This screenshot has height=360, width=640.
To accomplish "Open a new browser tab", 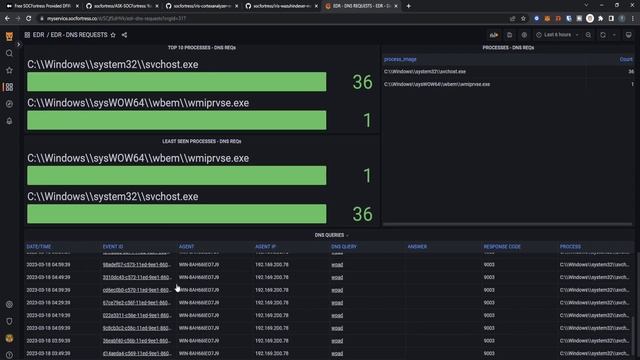I will [x=409, y=6].
